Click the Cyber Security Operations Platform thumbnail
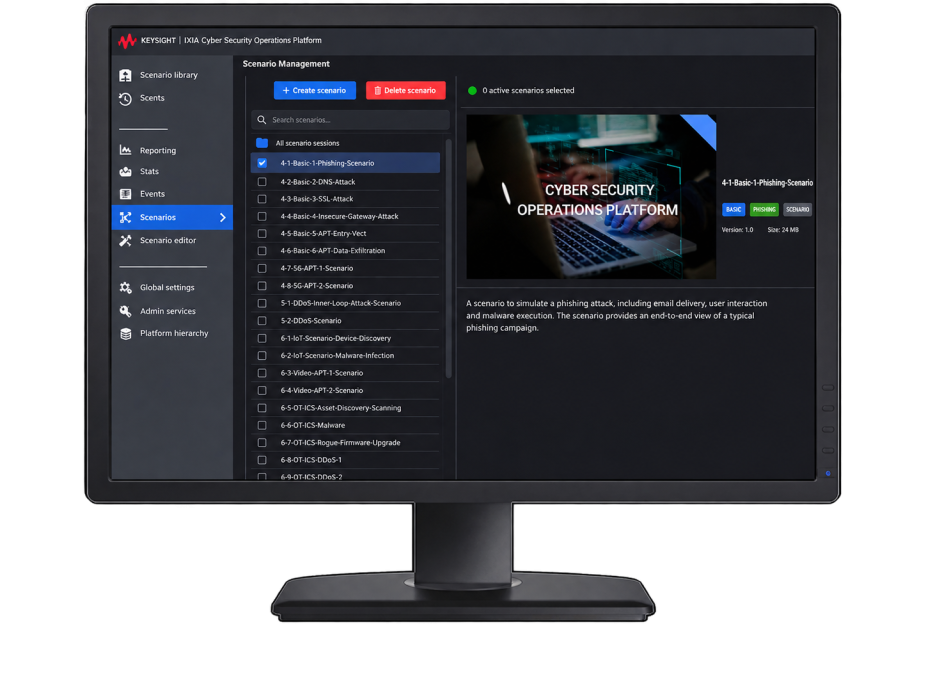Image resolution: width=926 pixels, height=695 pixels. pos(591,197)
